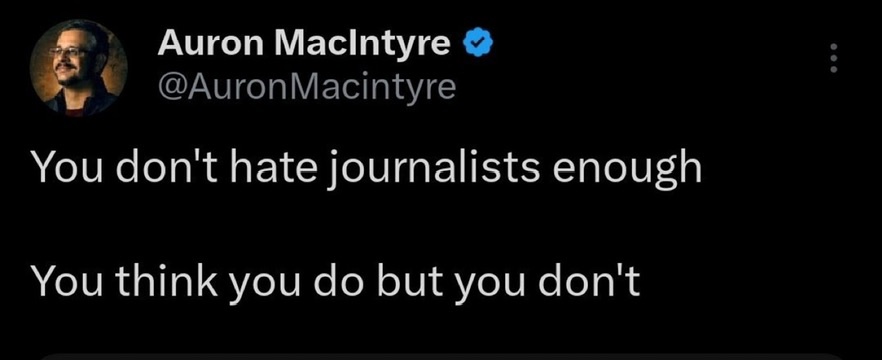This screenshot has height=360, width=882.
Task: Open the tweet line "You don't hate journalists enough"
Action: pos(367,169)
